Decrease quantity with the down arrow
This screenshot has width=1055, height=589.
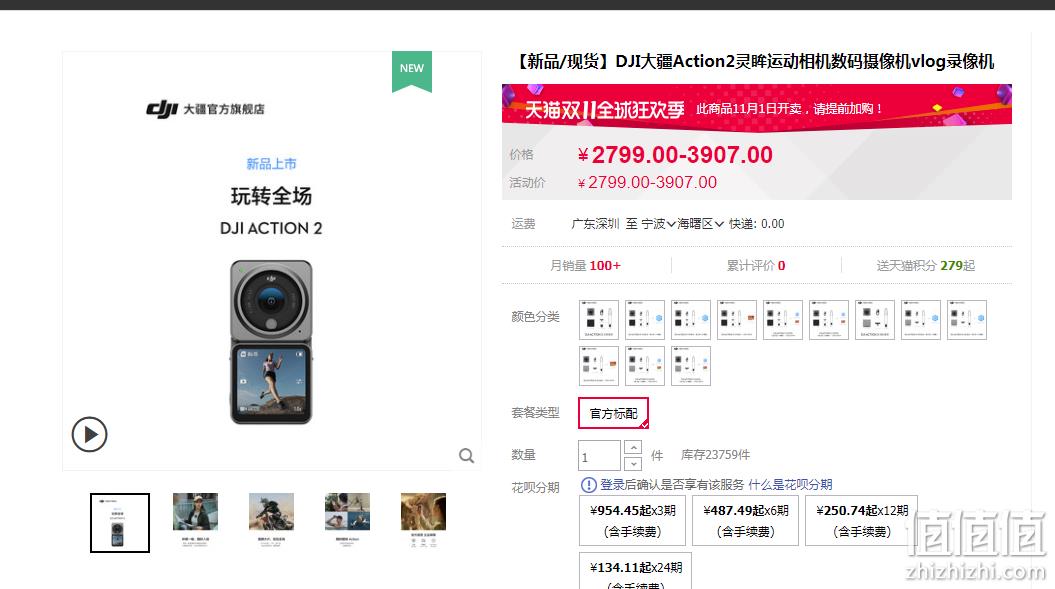click(x=633, y=464)
